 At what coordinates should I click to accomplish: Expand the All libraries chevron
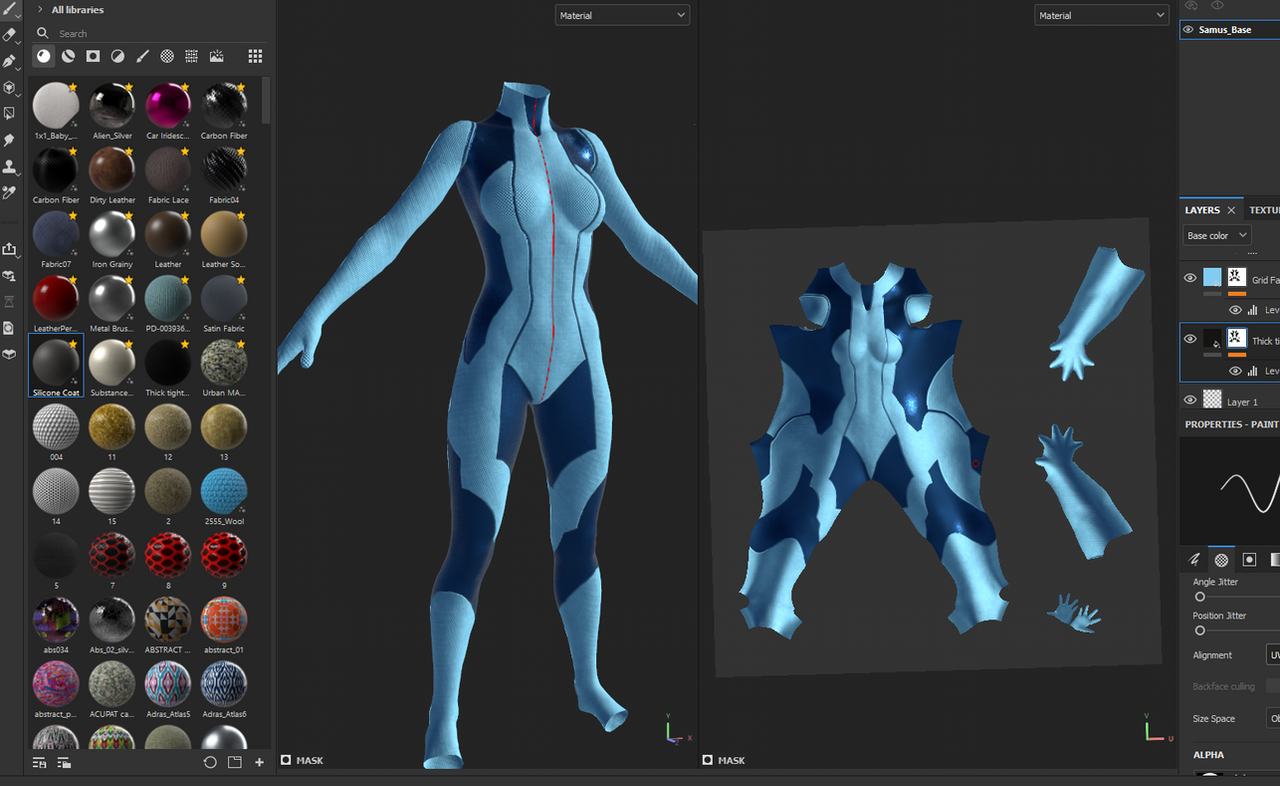pyautogui.click(x=40, y=9)
